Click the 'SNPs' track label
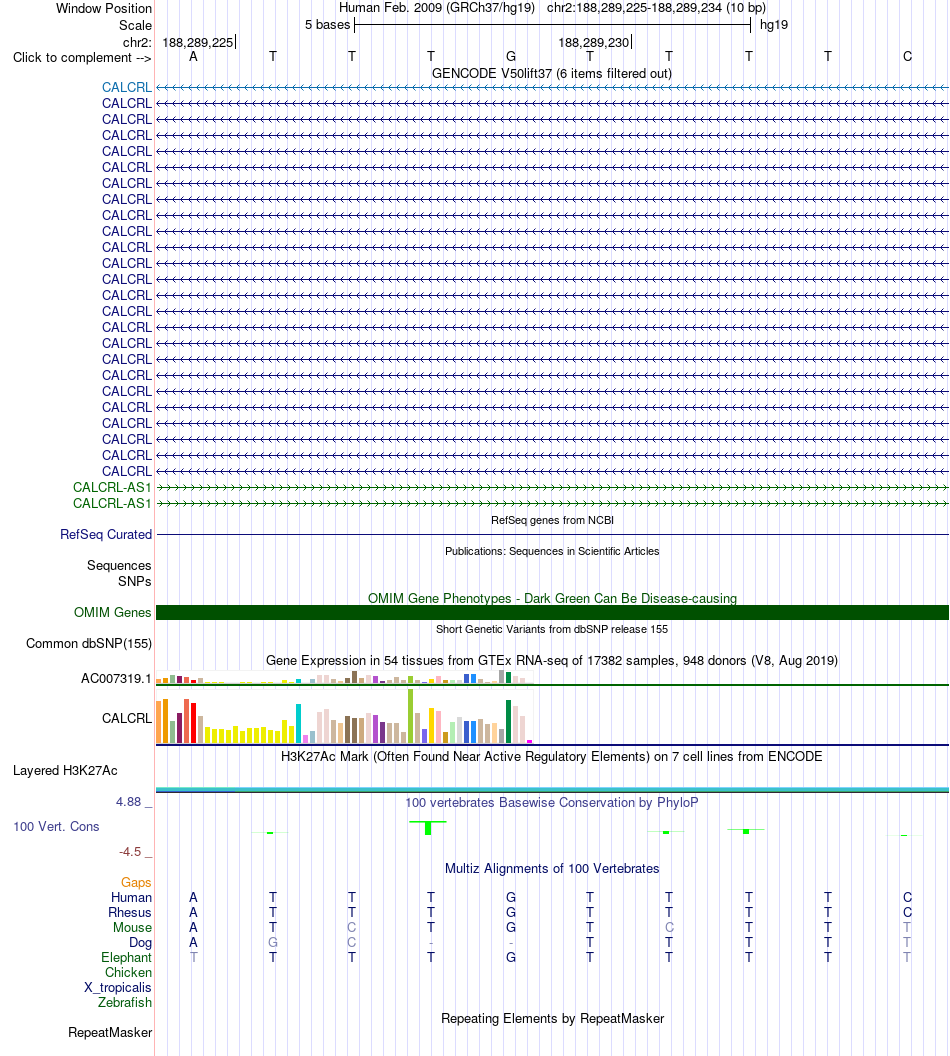Screen dimensions: 950x1056 click(135, 581)
